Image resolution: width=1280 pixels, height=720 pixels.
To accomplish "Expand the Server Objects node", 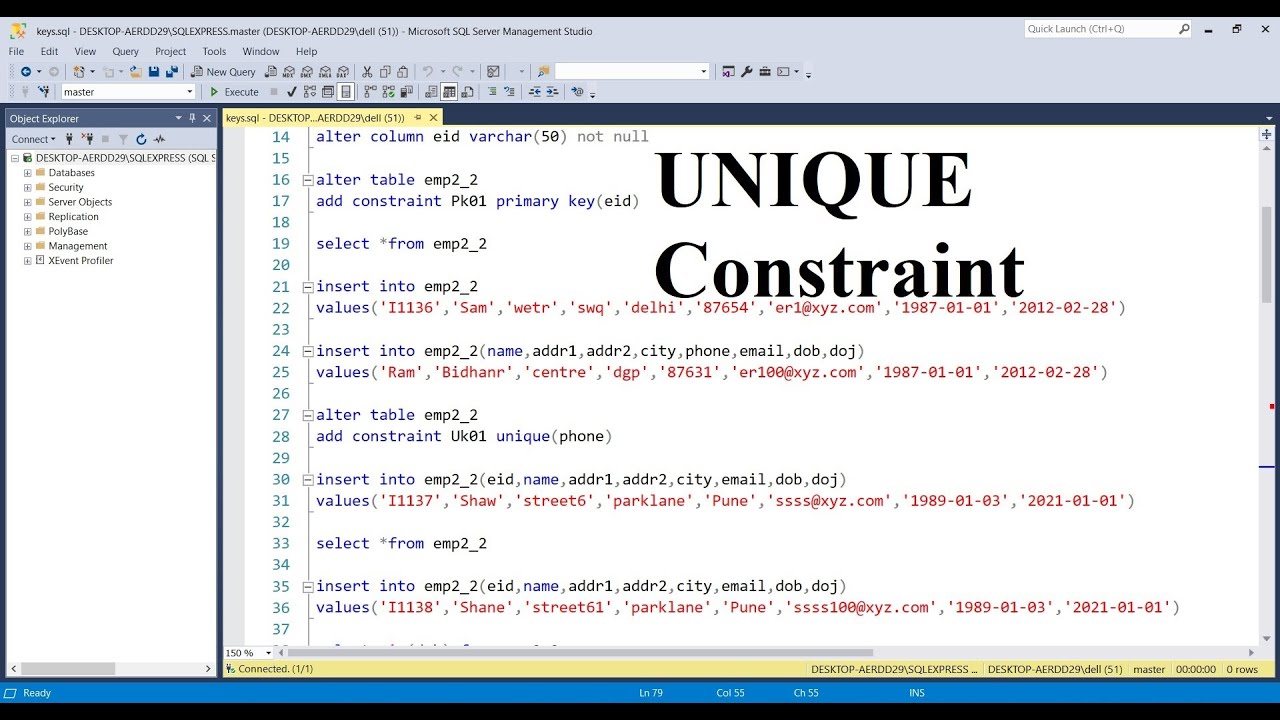I will point(27,202).
